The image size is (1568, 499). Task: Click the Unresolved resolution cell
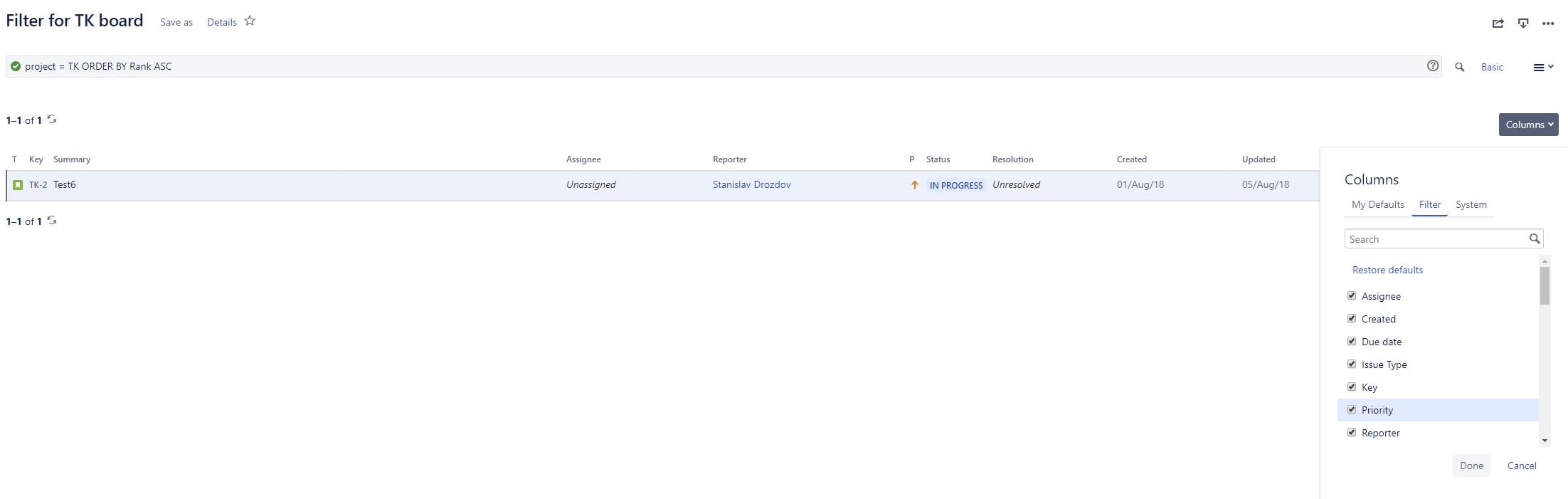[x=1016, y=184]
